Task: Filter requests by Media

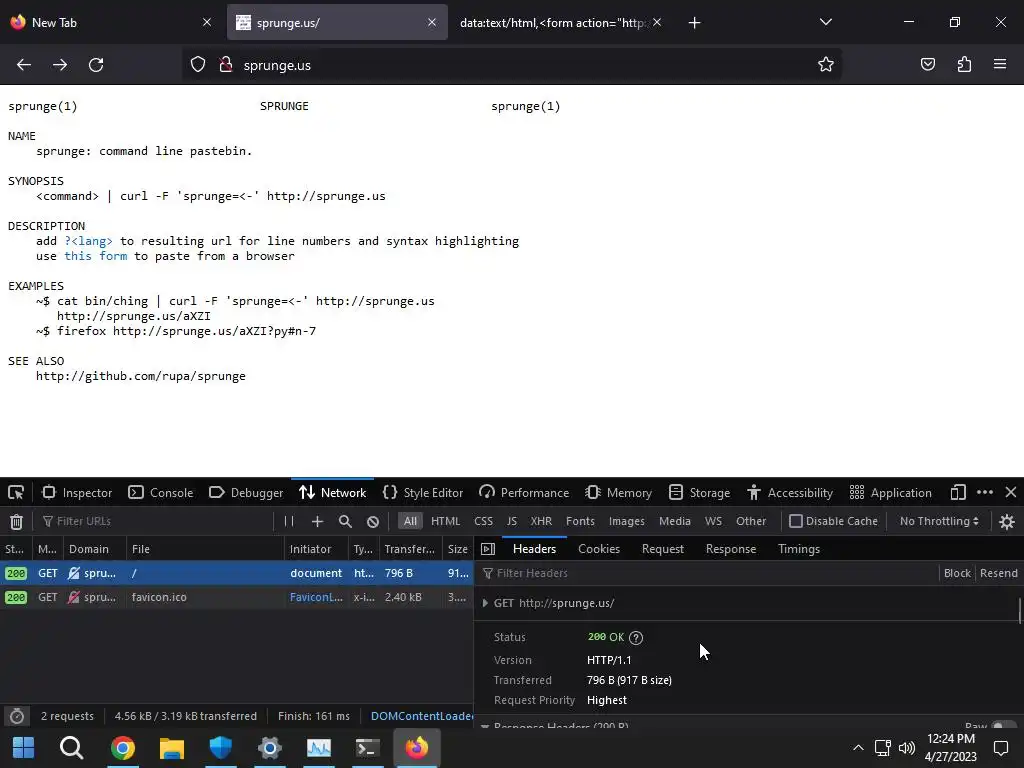Action: tap(675, 521)
